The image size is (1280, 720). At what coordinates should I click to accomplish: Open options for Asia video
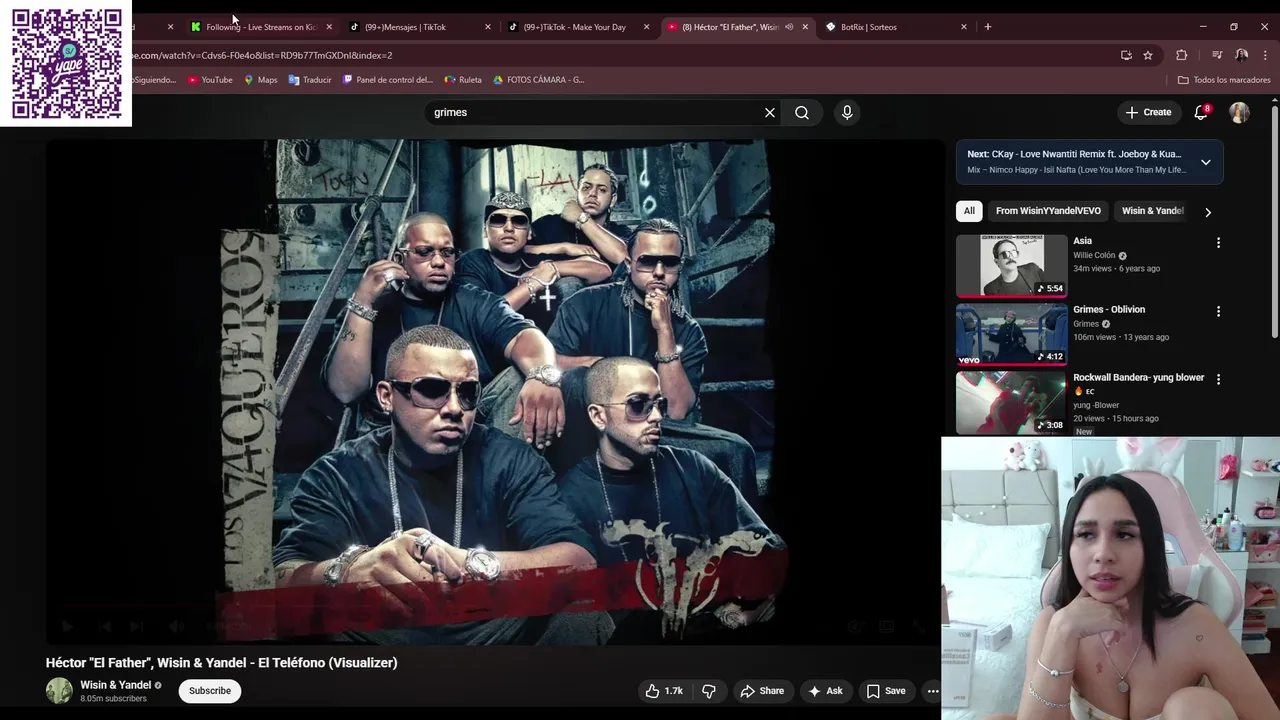tap(1218, 243)
